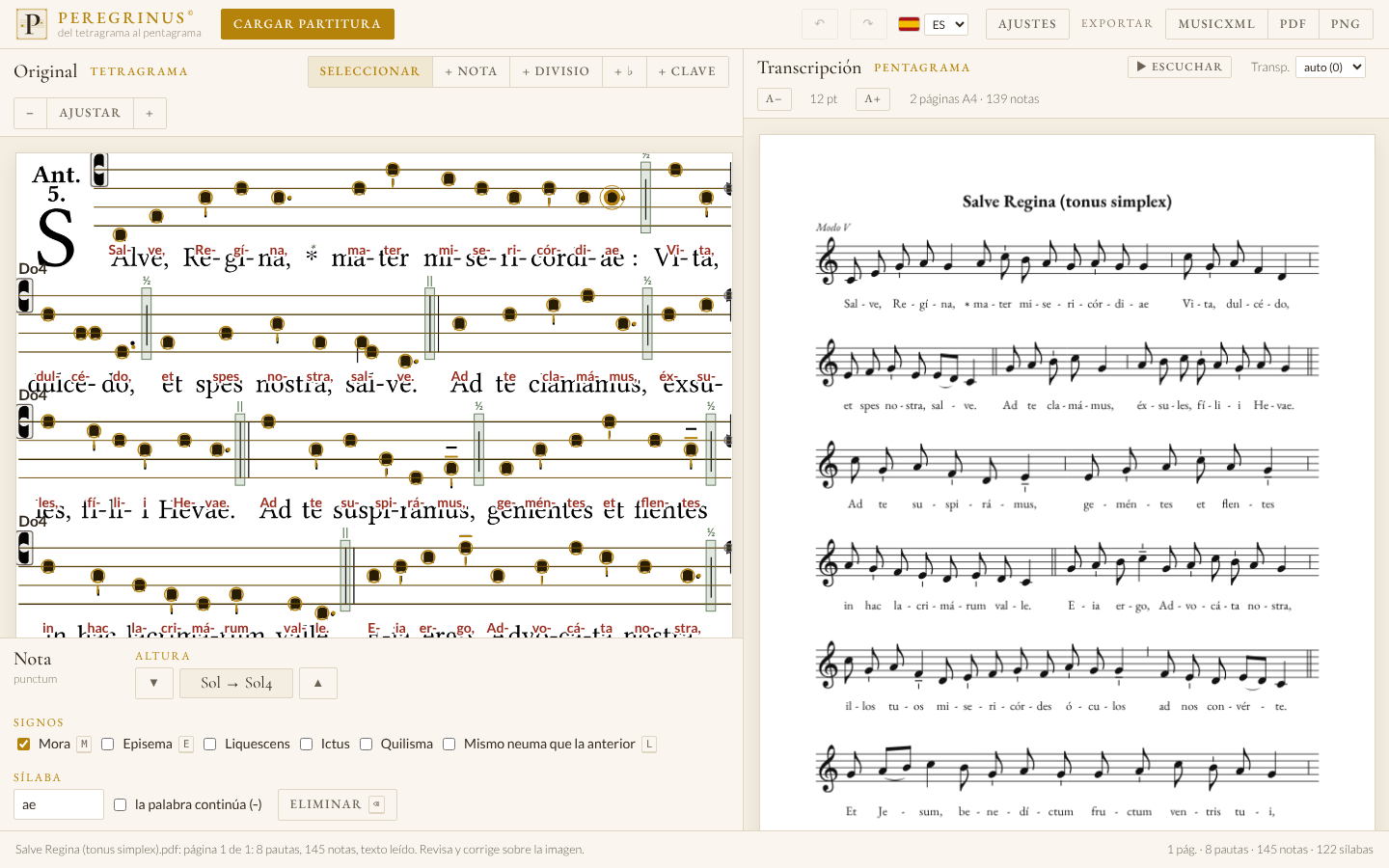Viewport: 1389px width, 868px height.
Task: Uncheck the Mora sign checkbox
Action: pos(23,744)
